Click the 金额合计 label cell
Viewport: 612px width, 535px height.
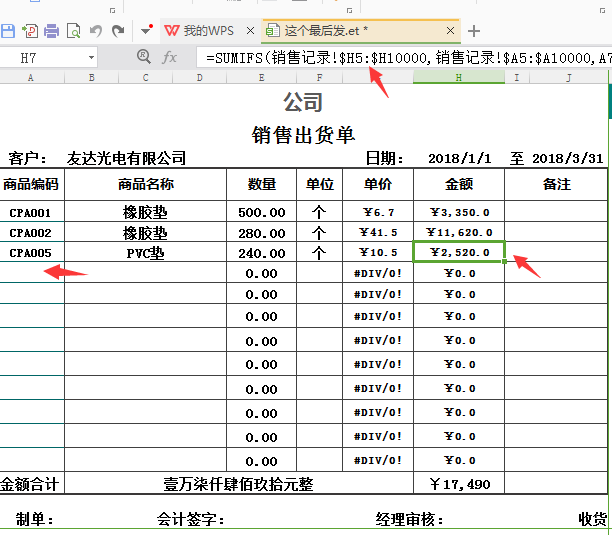(x=30, y=484)
